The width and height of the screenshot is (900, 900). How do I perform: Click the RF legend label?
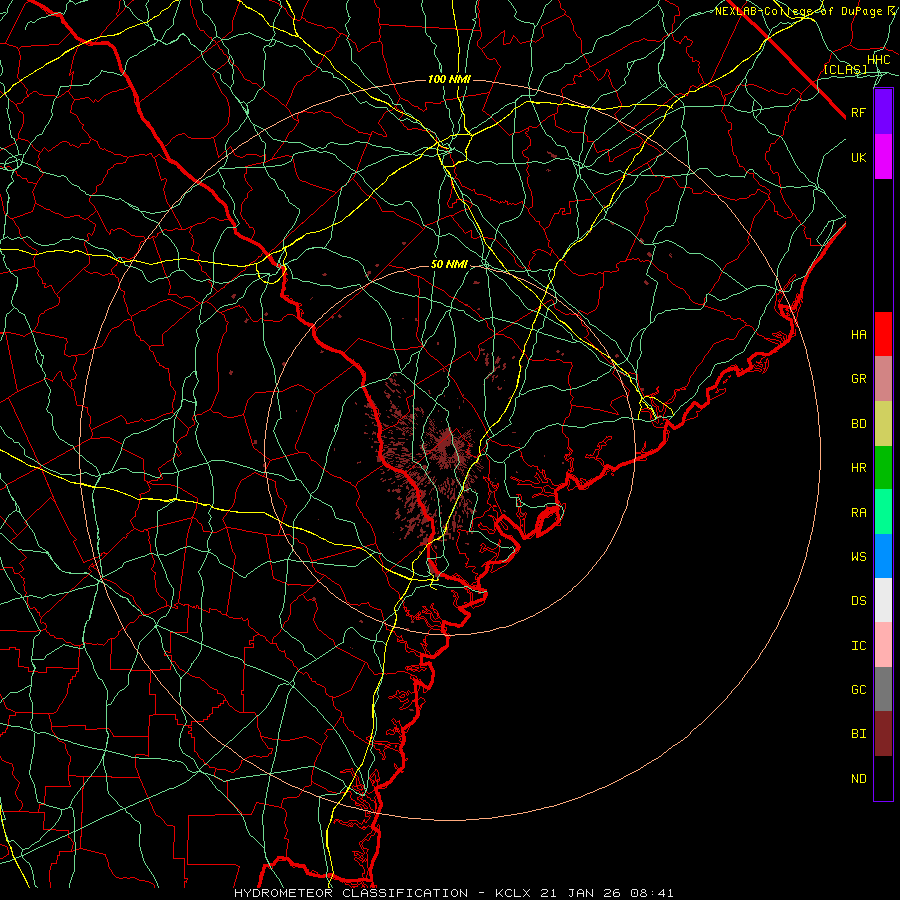858,112
